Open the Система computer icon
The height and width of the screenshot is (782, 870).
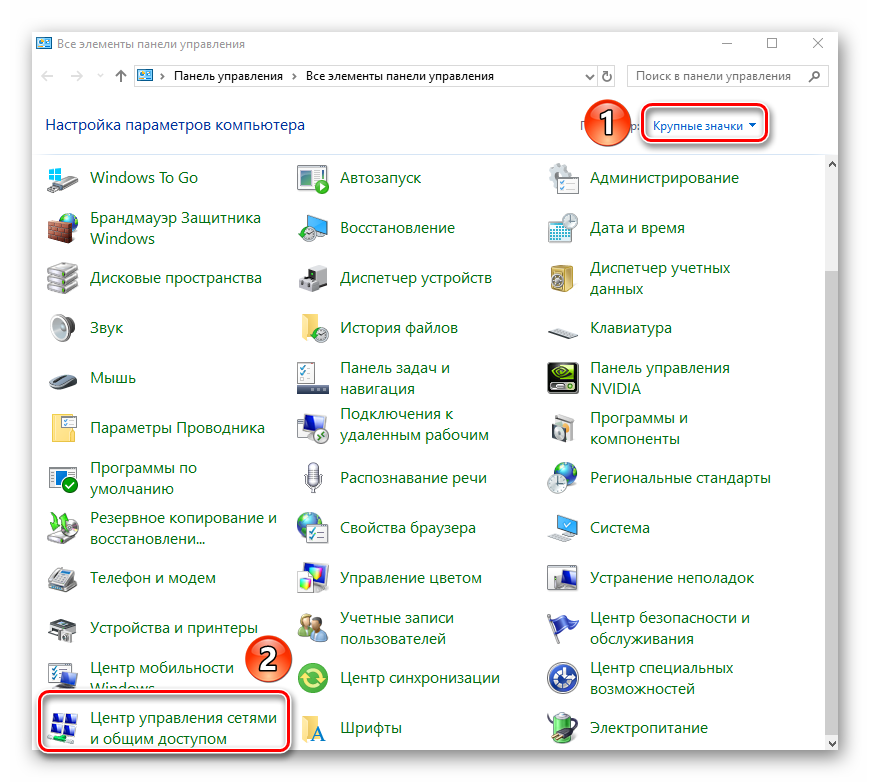pos(563,528)
